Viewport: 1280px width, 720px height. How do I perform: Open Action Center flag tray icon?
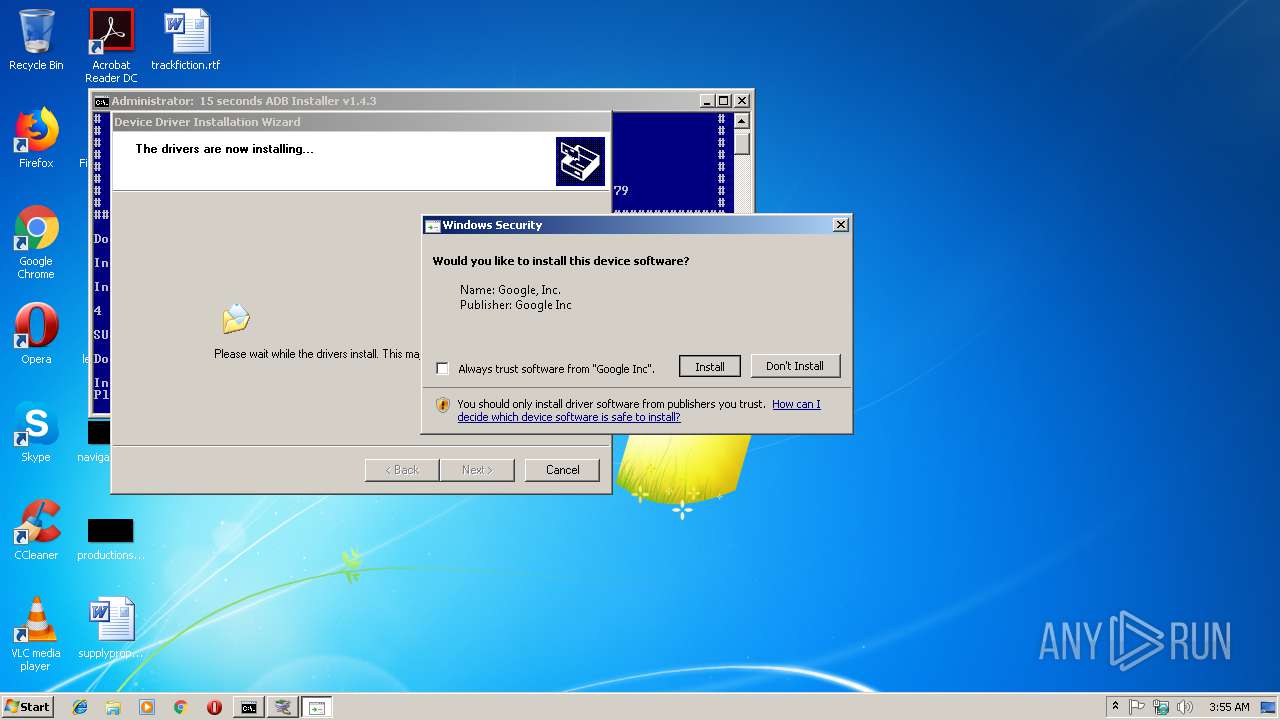tap(1137, 707)
